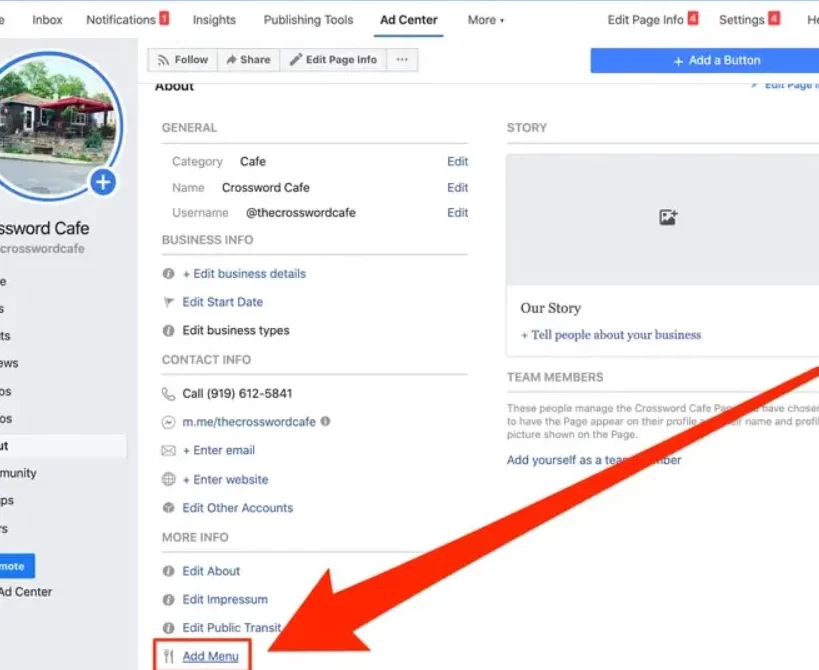This screenshot has width=819, height=670.
Task: Click the plus icon on profile picture
Action: click(x=103, y=182)
